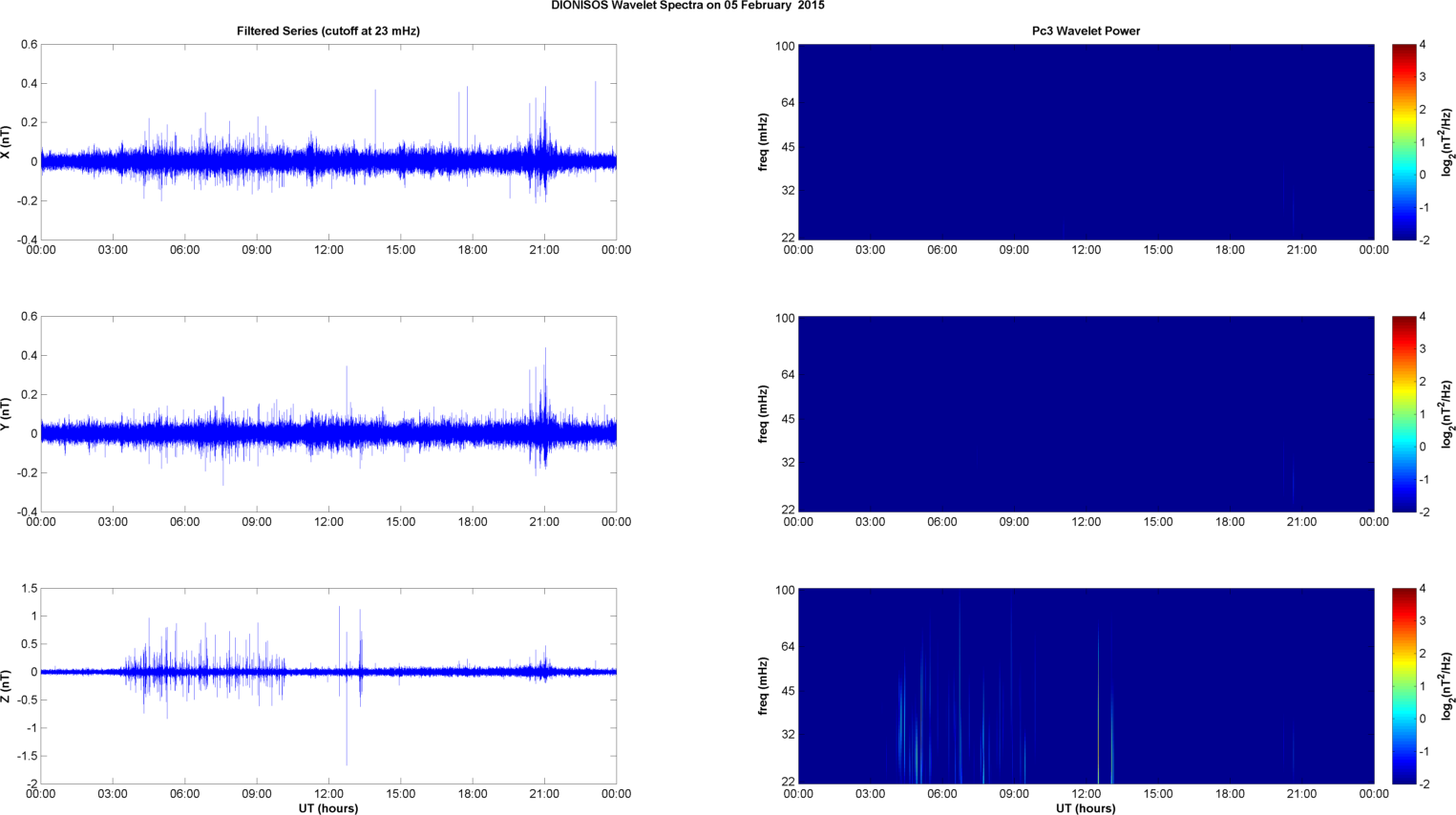Screen dimensions: 1456x815
Task: Click the log2(nT²/Hz) label of the Z-component colorbar
Action: (x=1446, y=686)
